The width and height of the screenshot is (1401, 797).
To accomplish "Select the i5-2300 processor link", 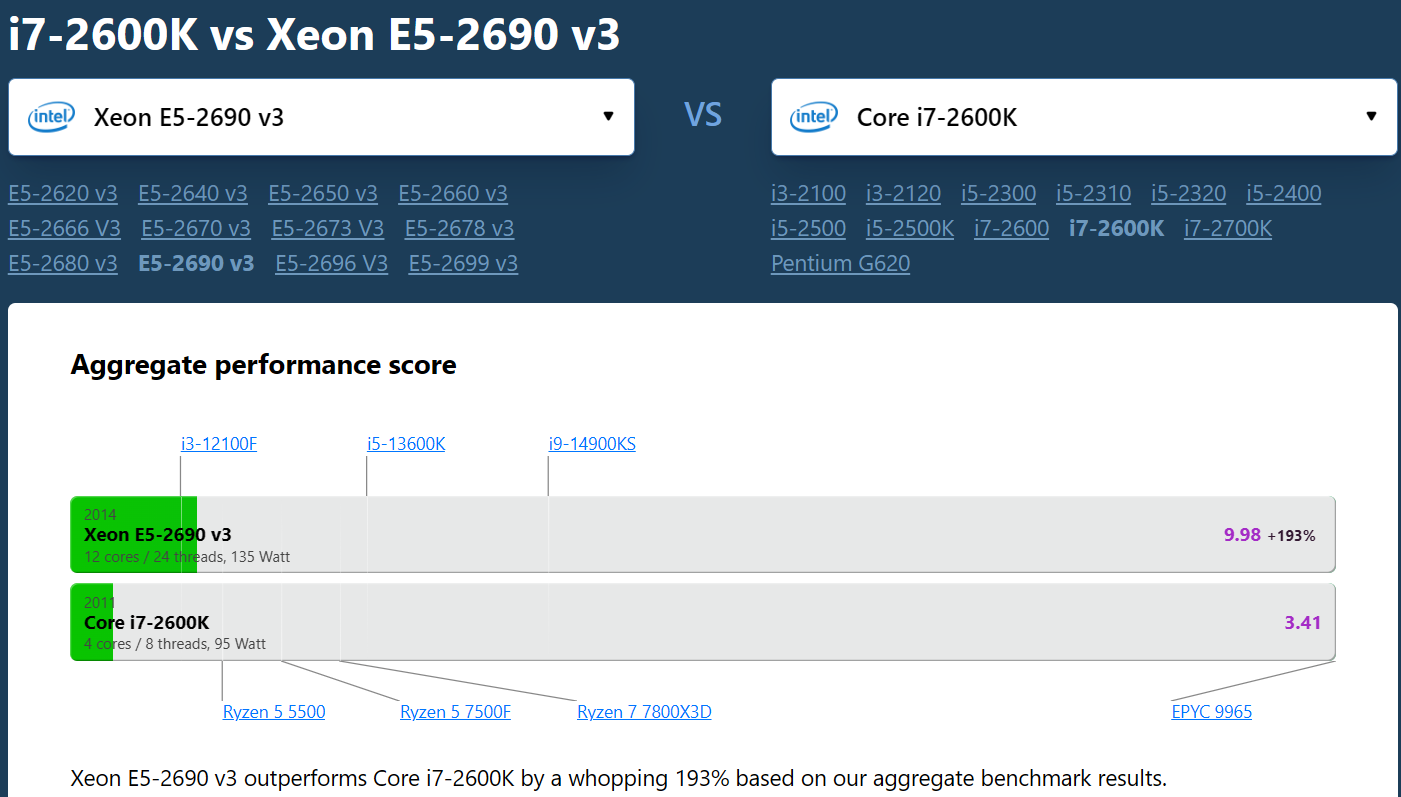I will (999, 194).
